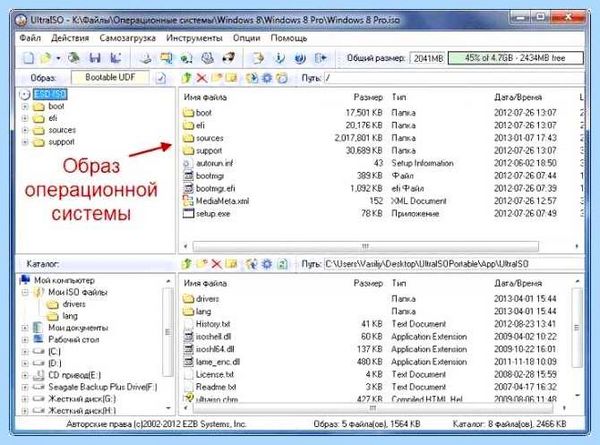This screenshot has width=600, height=445.
Task: Click red X delete in Каталог toolbar
Action: tap(217, 264)
